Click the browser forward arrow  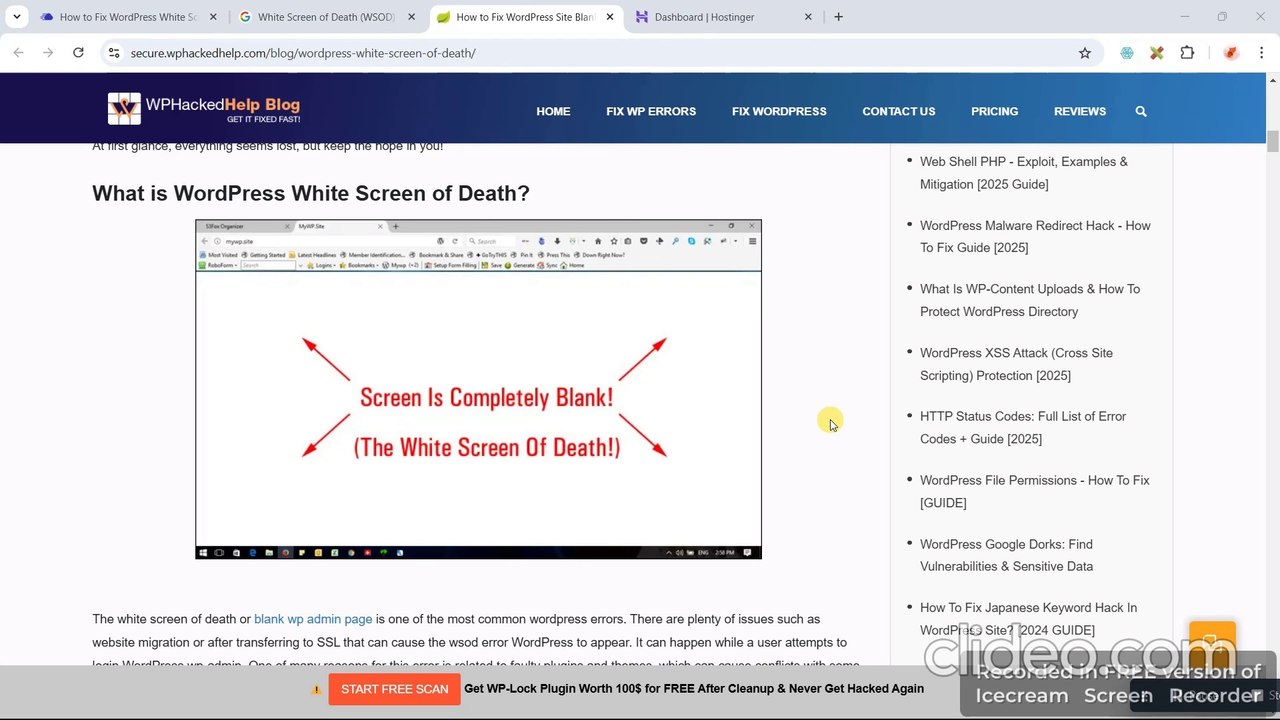pos(48,53)
